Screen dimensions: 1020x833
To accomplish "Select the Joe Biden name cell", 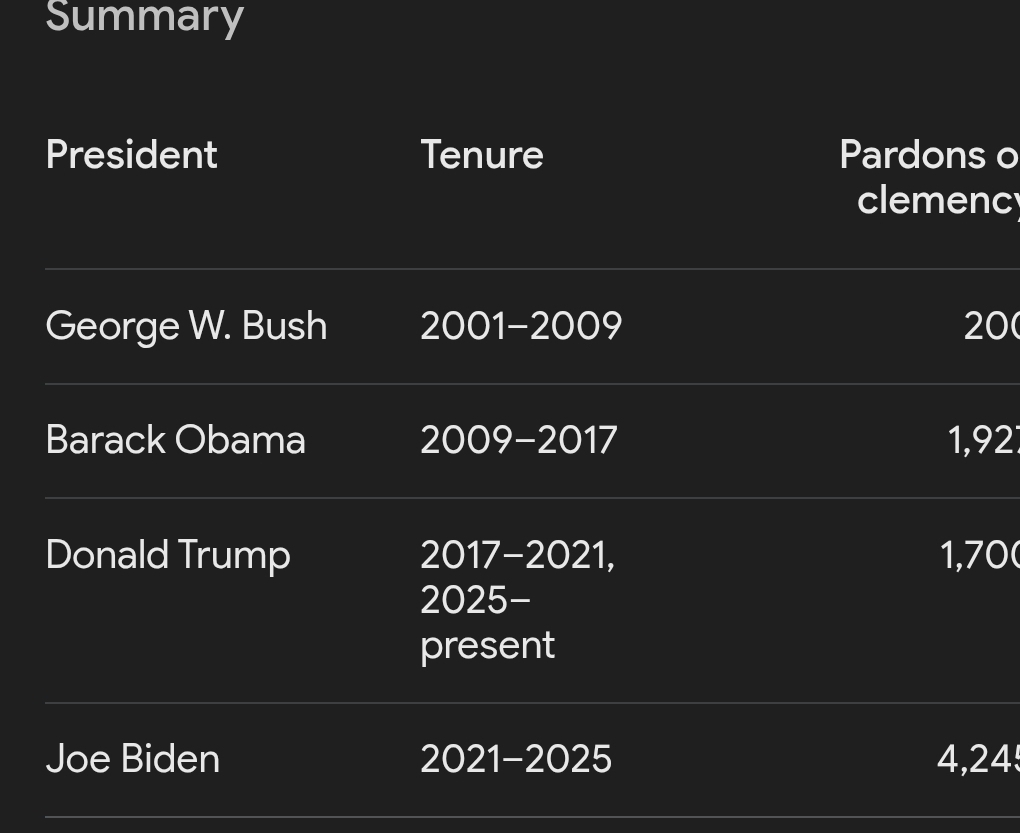I will click(x=132, y=759).
